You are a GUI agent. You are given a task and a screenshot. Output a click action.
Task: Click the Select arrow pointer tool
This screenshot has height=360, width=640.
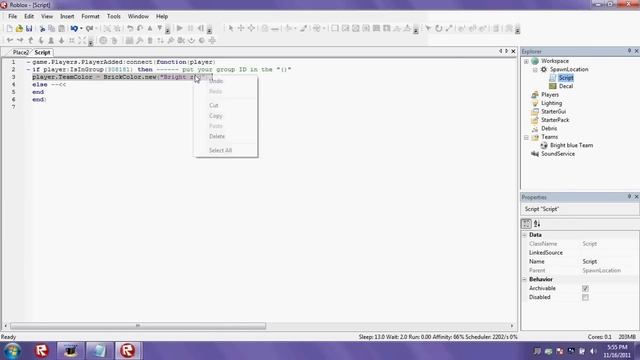(x=231, y=29)
